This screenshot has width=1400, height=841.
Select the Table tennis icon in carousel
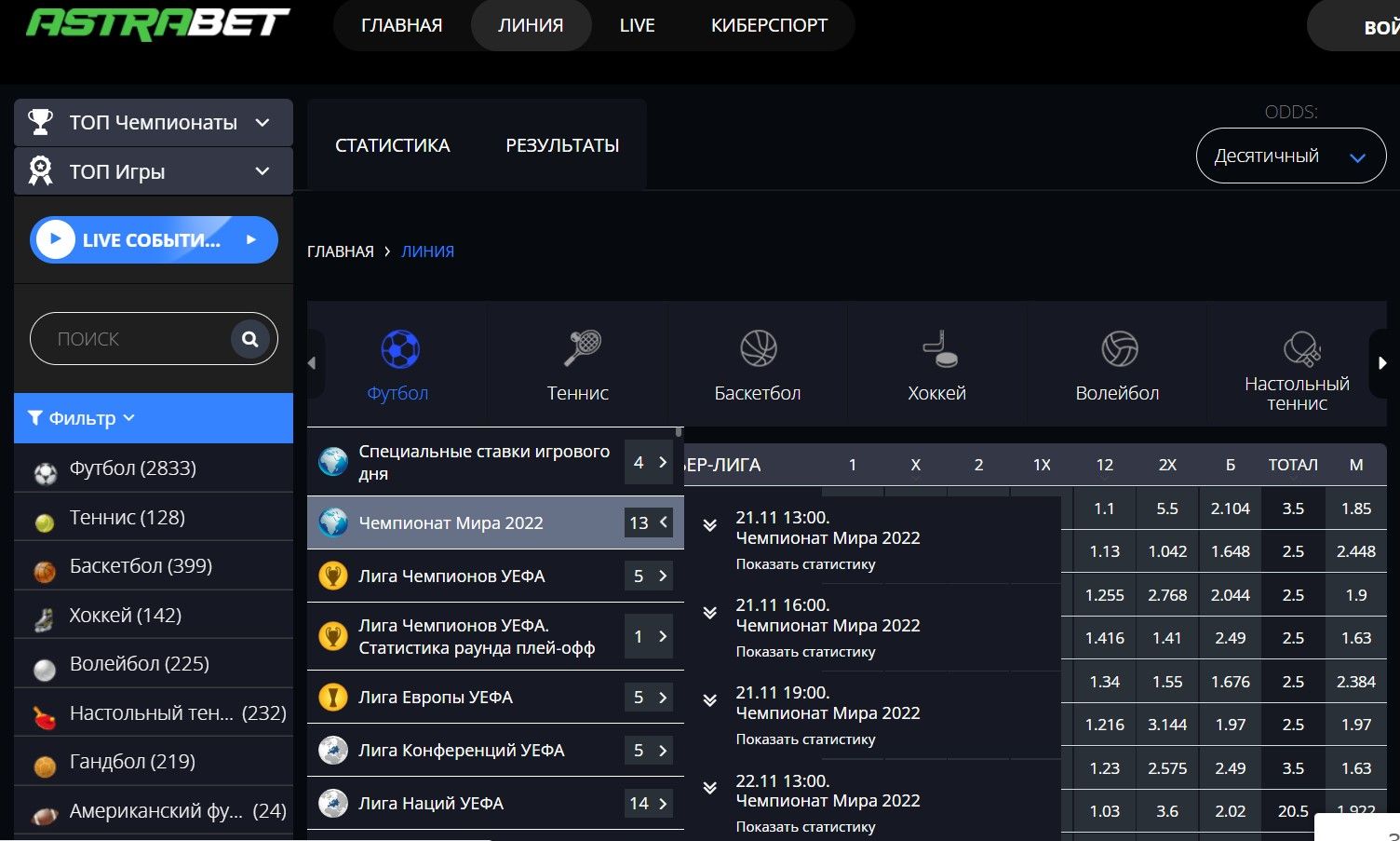[1301, 348]
